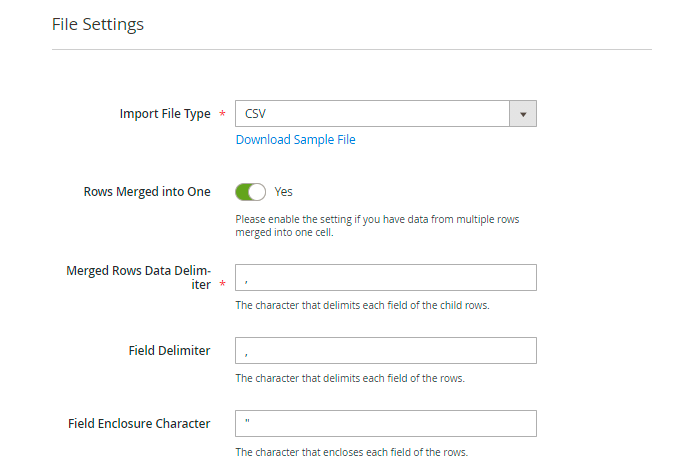Select the Field Enclosure Character input

click(x=385, y=424)
